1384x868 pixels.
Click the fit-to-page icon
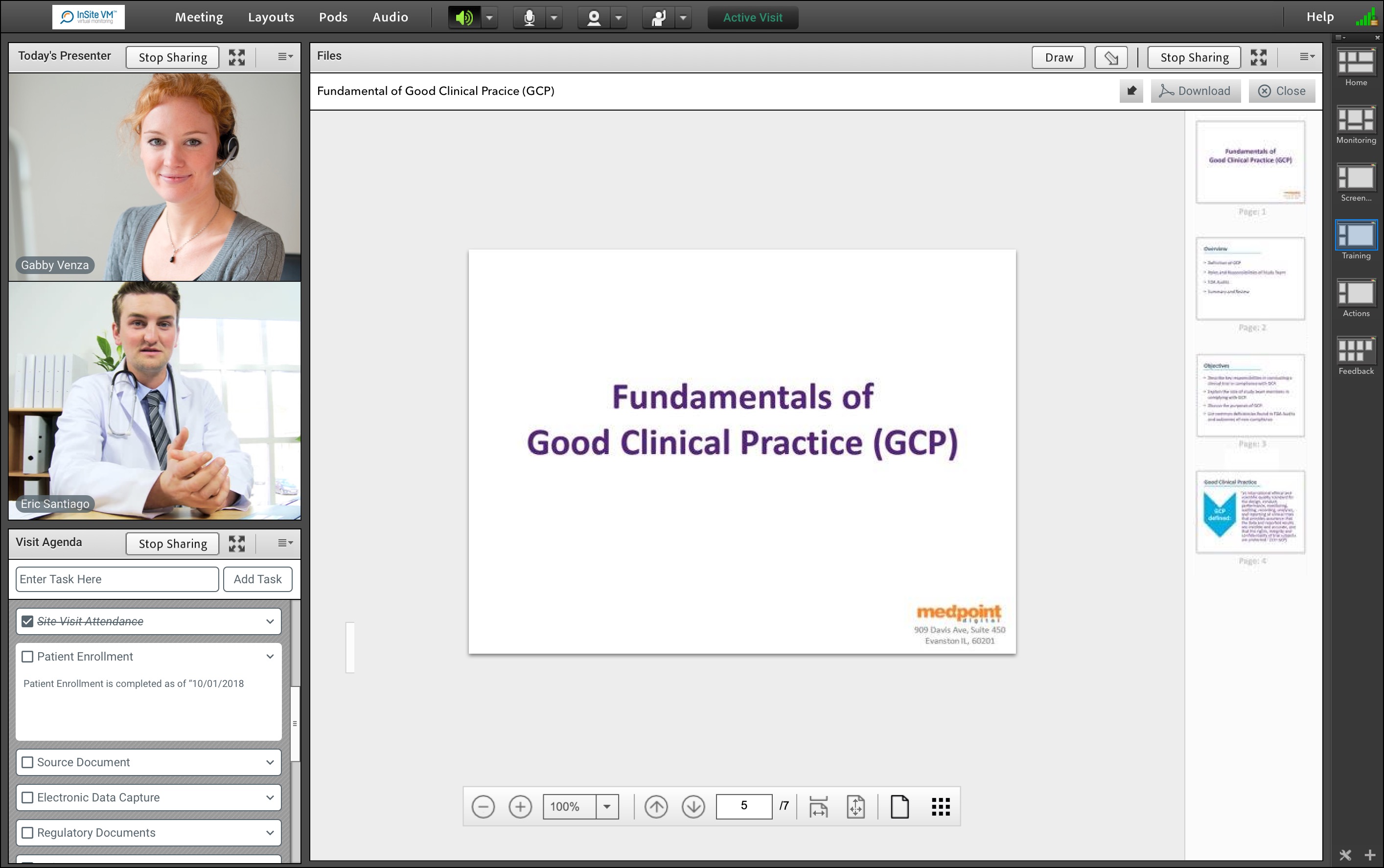[x=856, y=806]
